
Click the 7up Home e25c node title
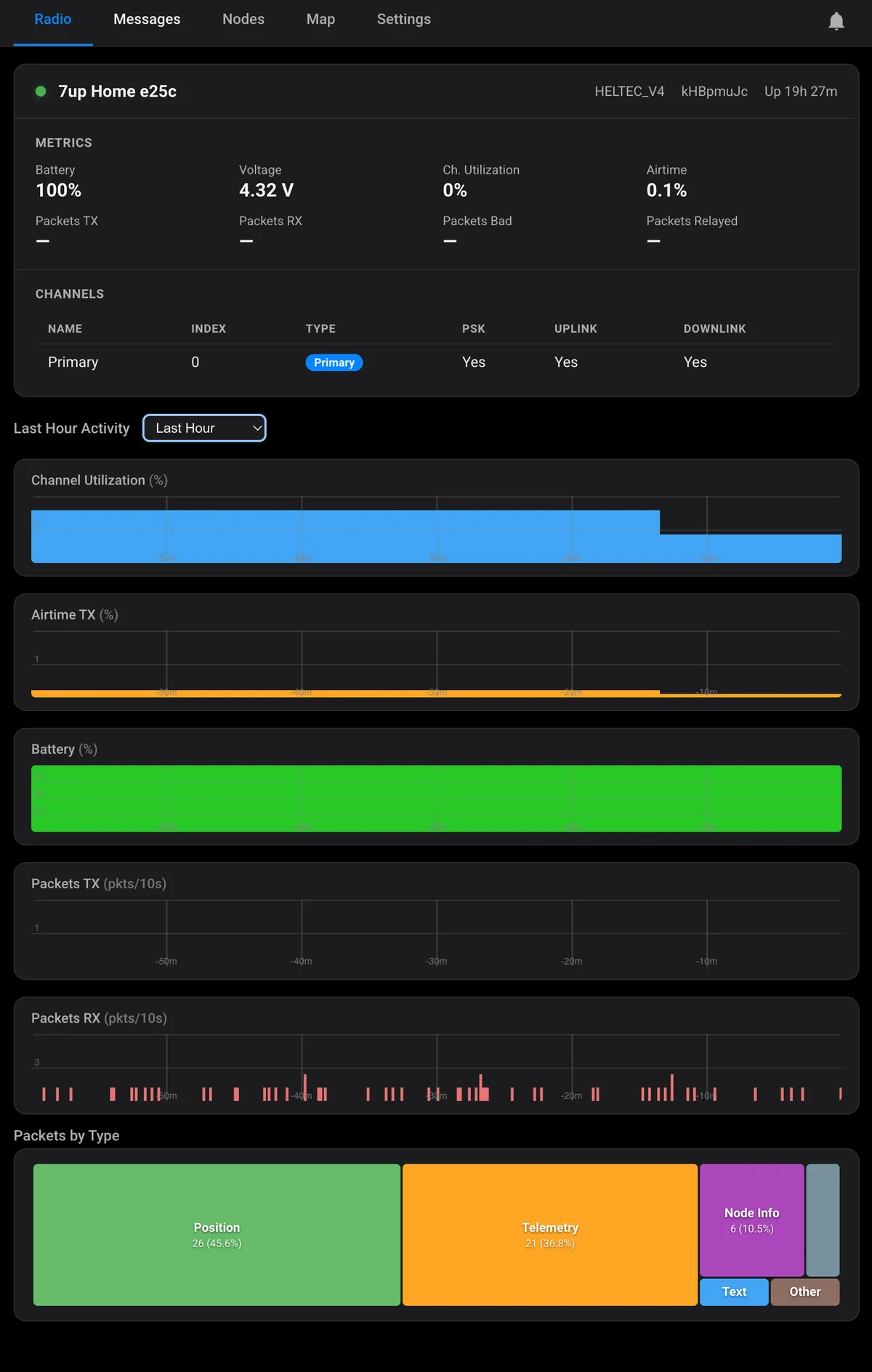click(118, 92)
